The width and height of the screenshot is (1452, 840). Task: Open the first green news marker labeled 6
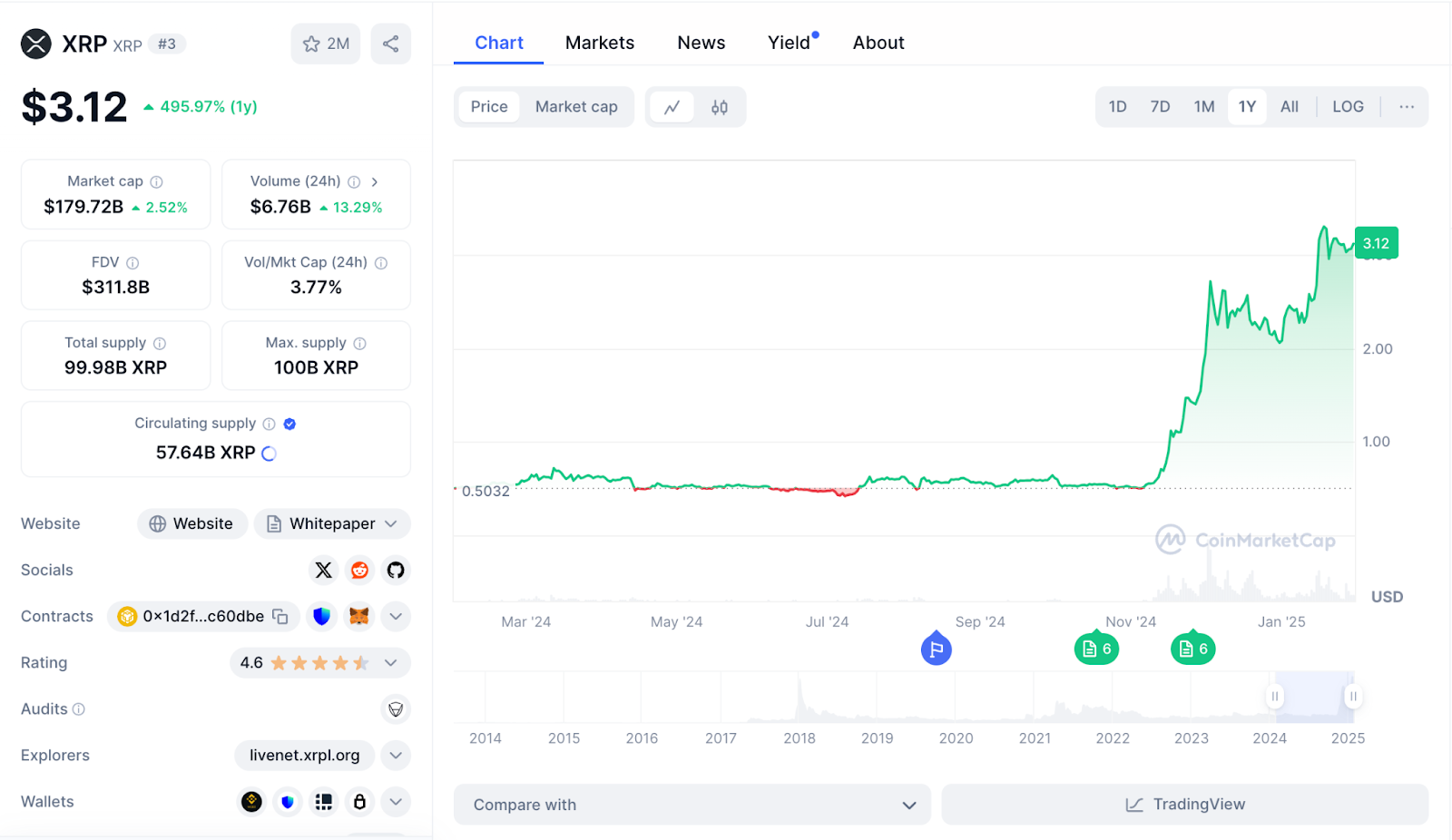click(1096, 649)
